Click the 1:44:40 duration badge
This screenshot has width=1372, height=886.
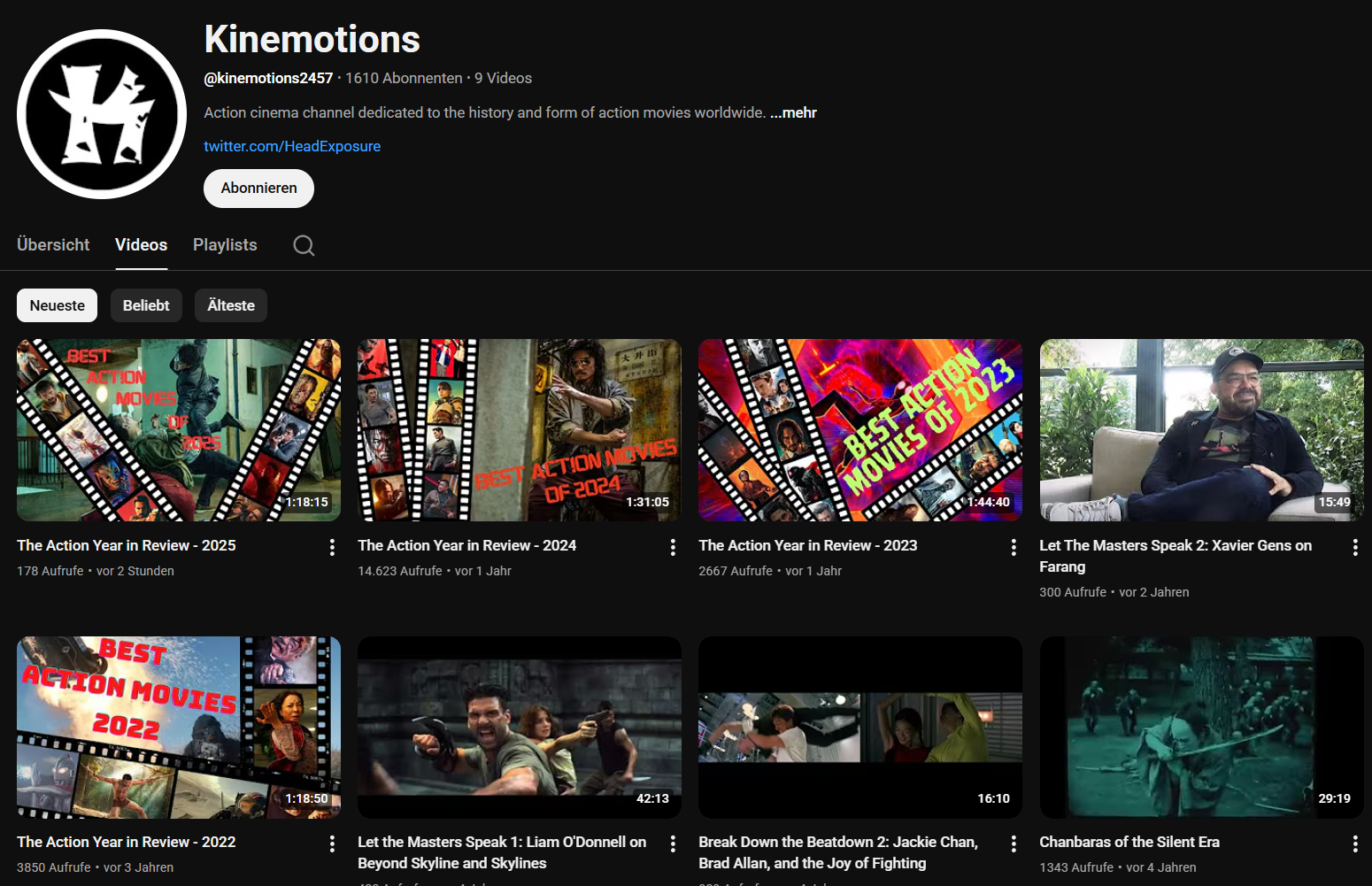pos(989,502)
